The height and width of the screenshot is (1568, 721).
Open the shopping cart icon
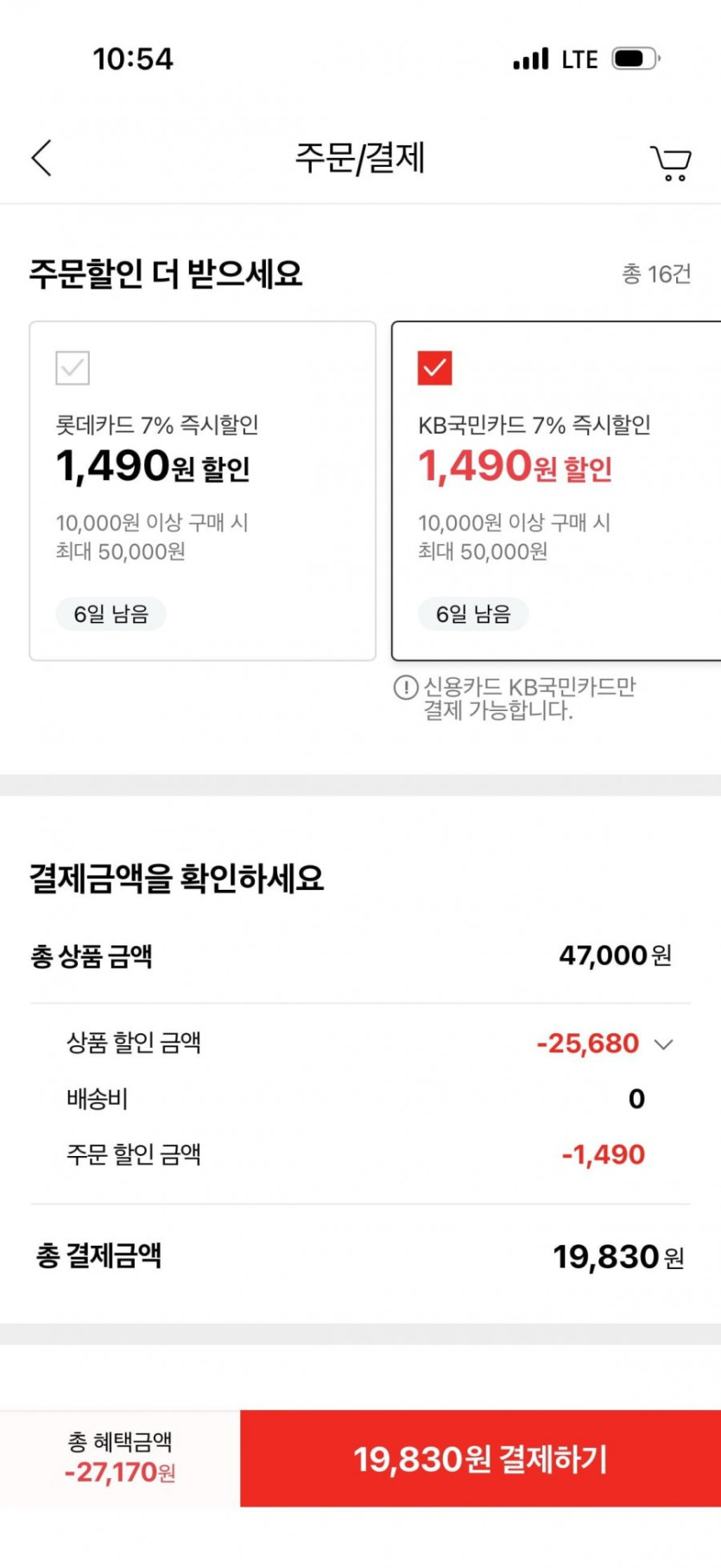tap(670, 162)
